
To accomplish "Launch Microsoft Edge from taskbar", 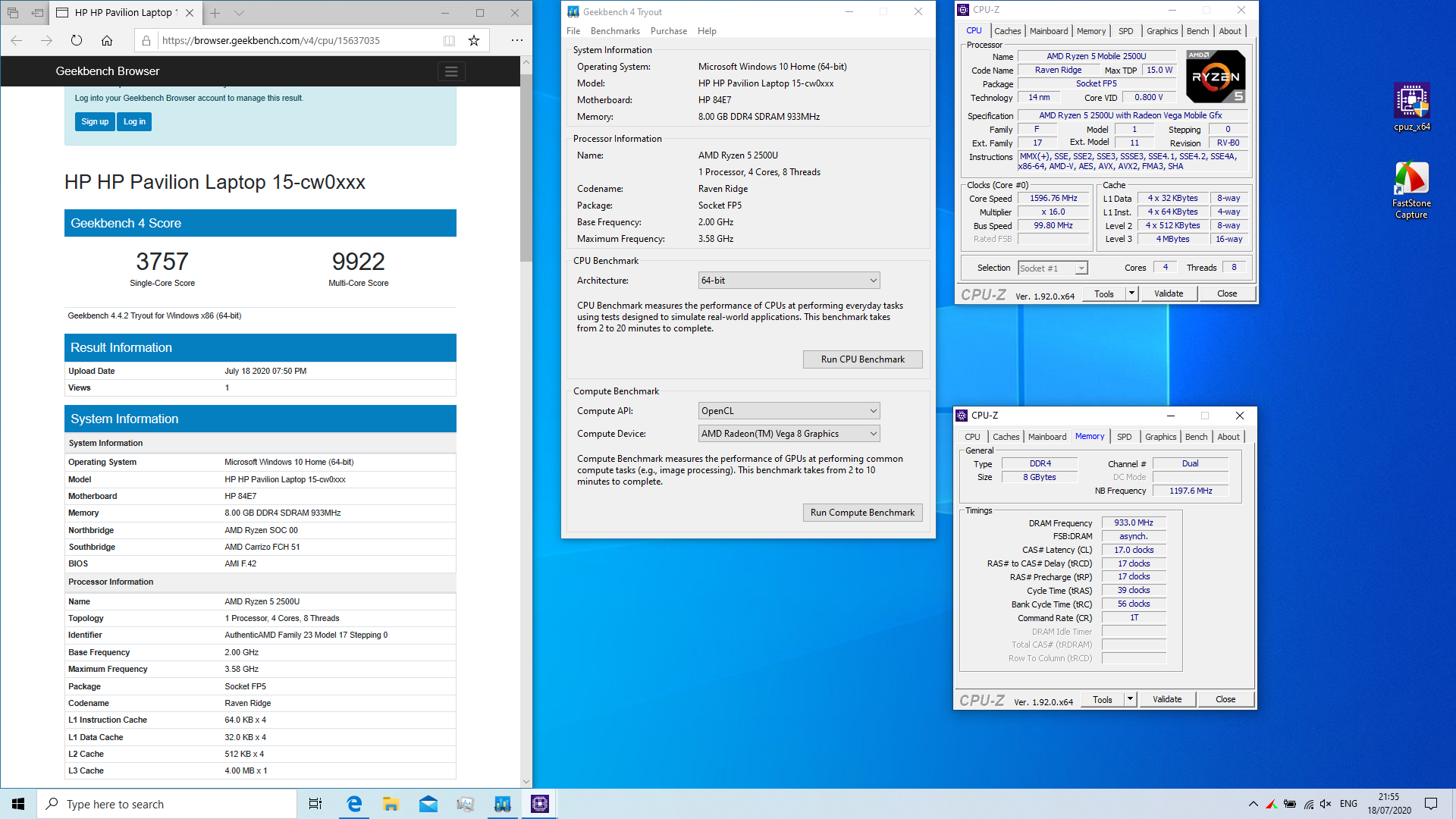I will pos(354,804).
